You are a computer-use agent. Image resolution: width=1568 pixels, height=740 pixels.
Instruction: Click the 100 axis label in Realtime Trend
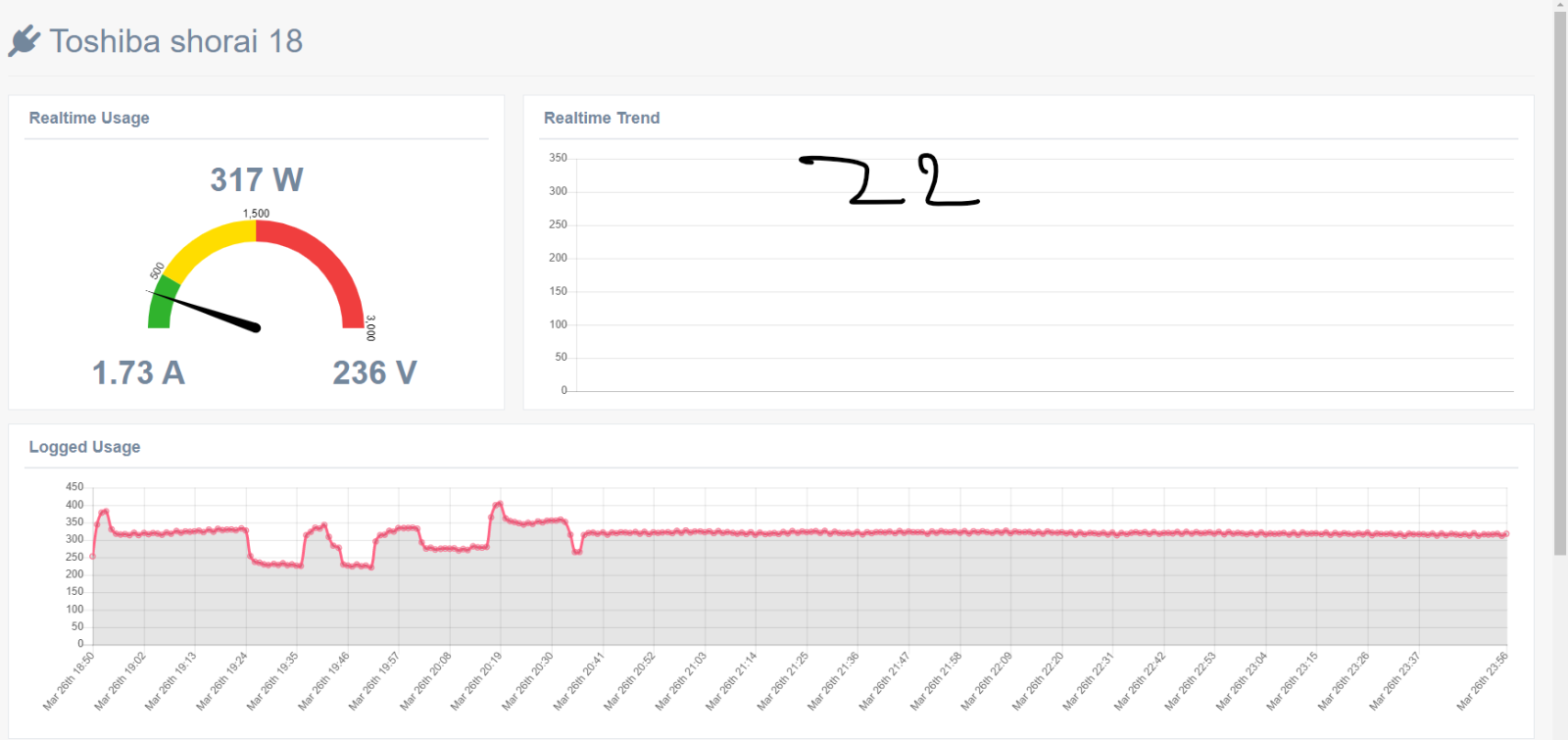558,324
